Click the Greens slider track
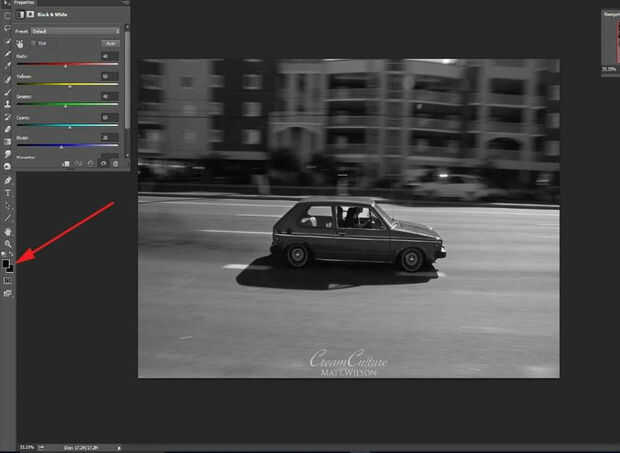This screenshot has width=620, height=453. (x=68, y=104)
